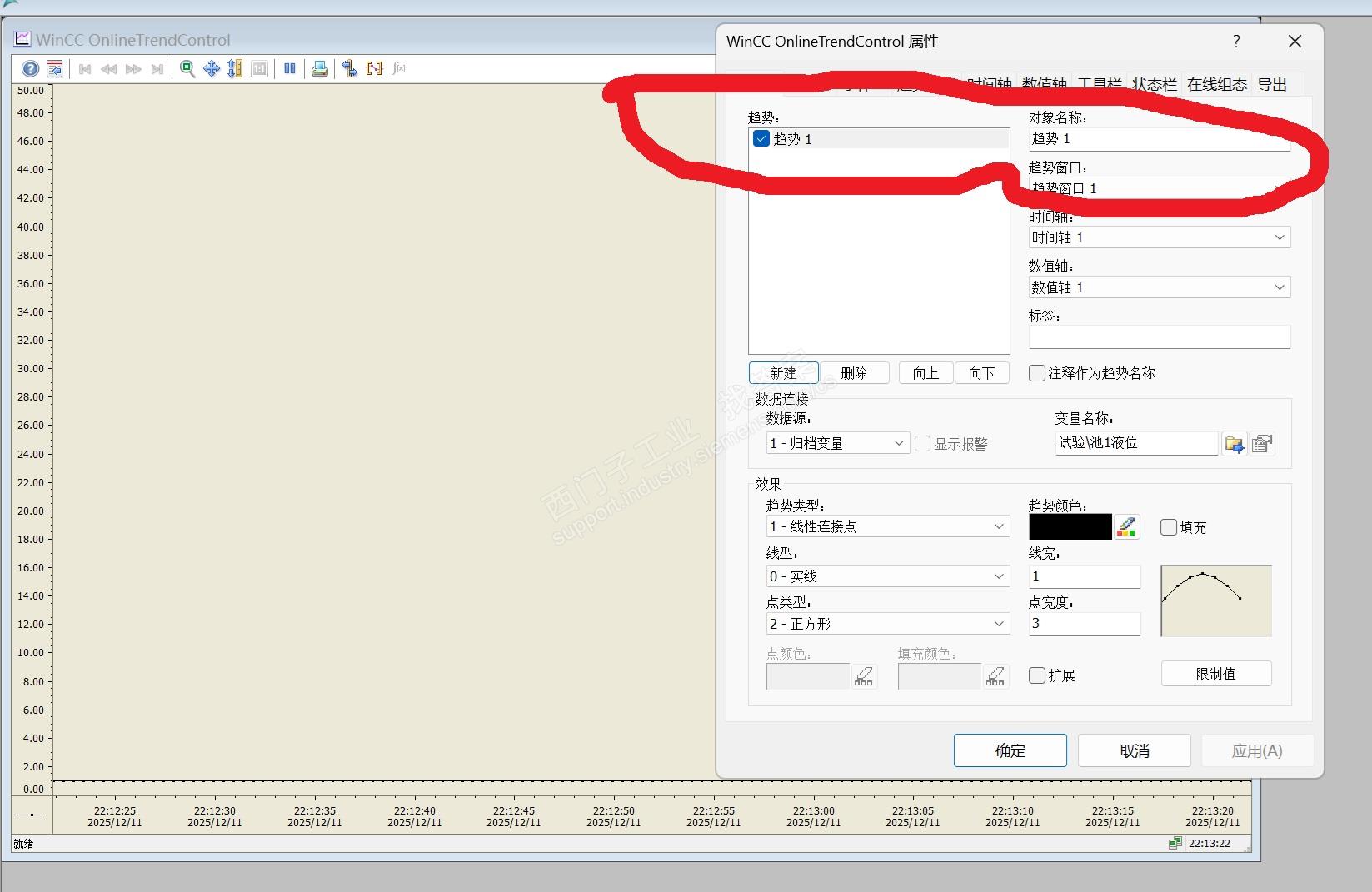Screen dimensions: 1372x892
Task: Click the ? help button in properties dialog
Action: [x=1236, y=42]
